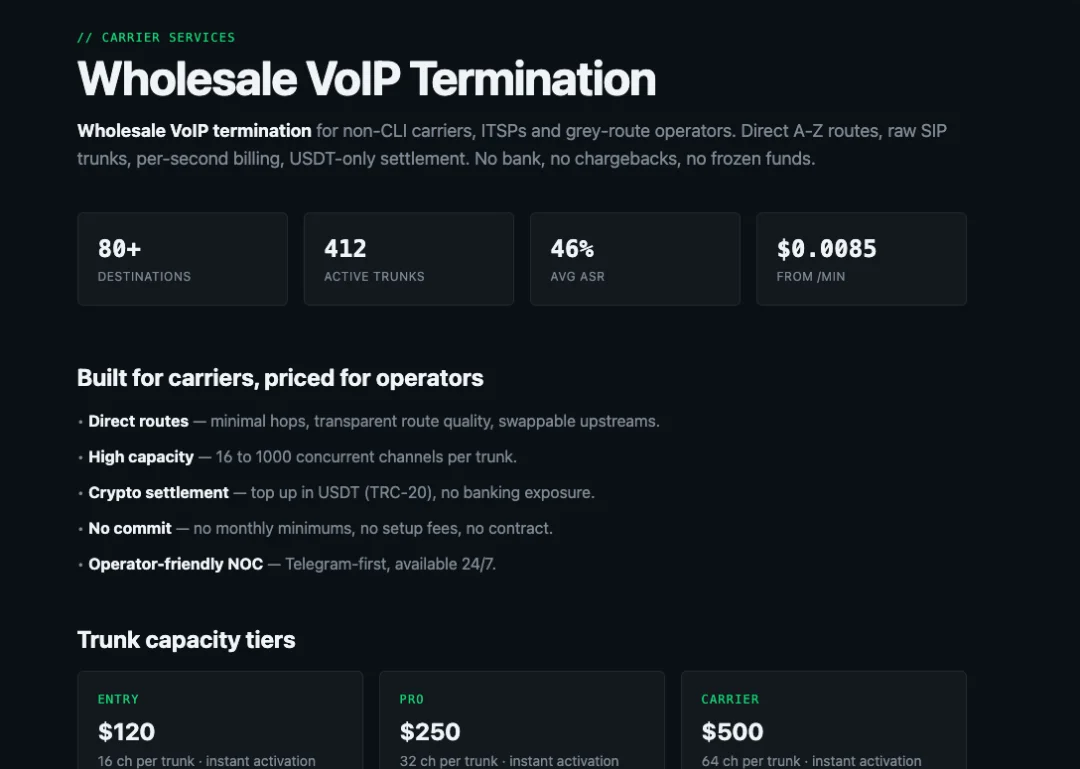Click the Direct routes bullet item

(368, 421)
